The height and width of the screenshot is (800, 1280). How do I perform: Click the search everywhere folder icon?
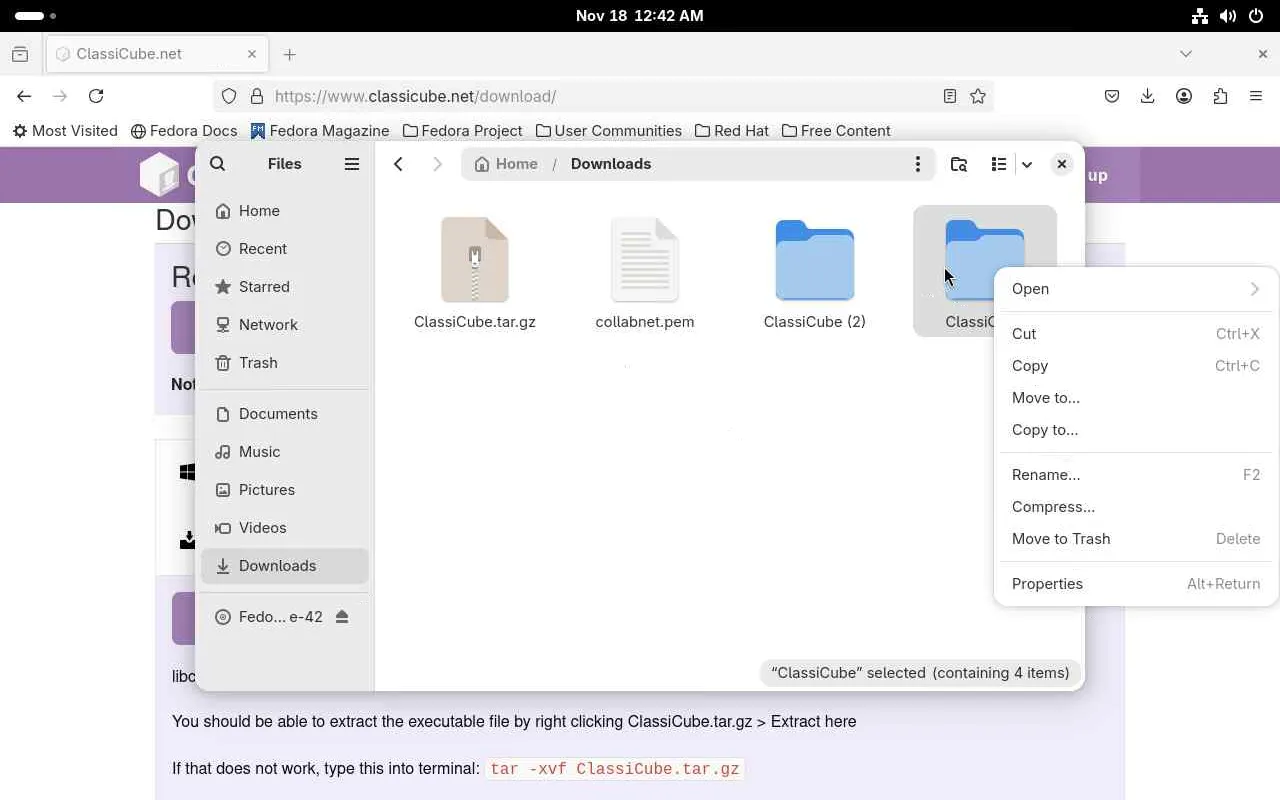(x=959, y=164)
